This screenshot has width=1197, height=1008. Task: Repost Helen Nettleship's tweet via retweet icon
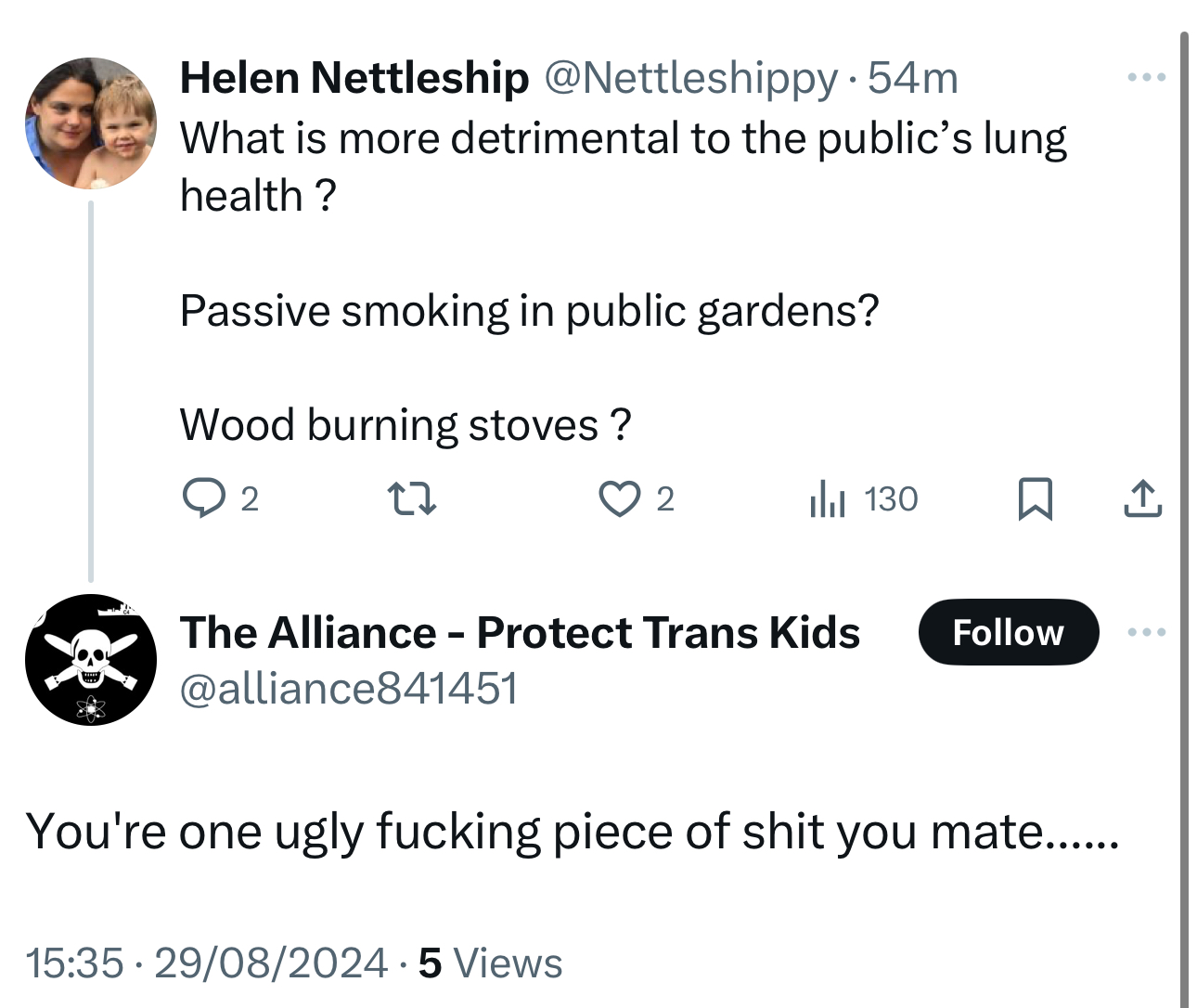tap(411, 499)
